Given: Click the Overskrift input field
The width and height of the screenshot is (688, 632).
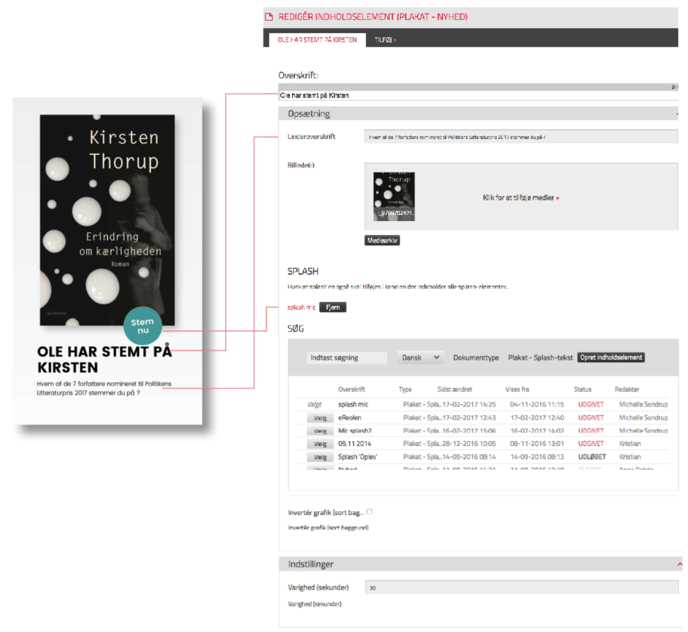Looking at the screenshot, I should point(478,95).
